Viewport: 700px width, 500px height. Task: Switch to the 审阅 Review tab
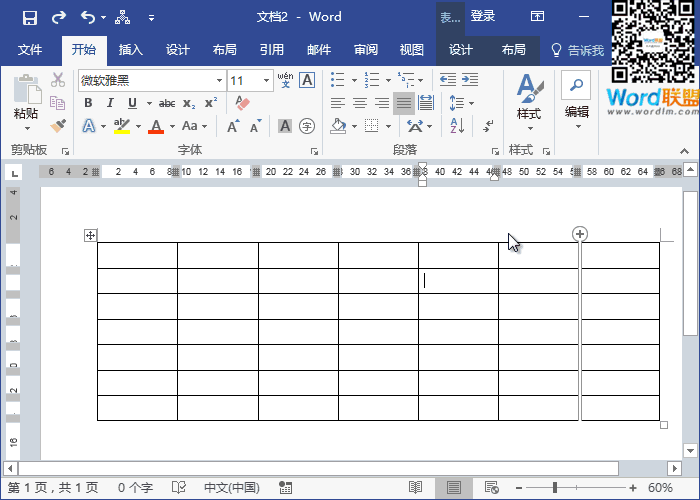(x=366, y=50)
